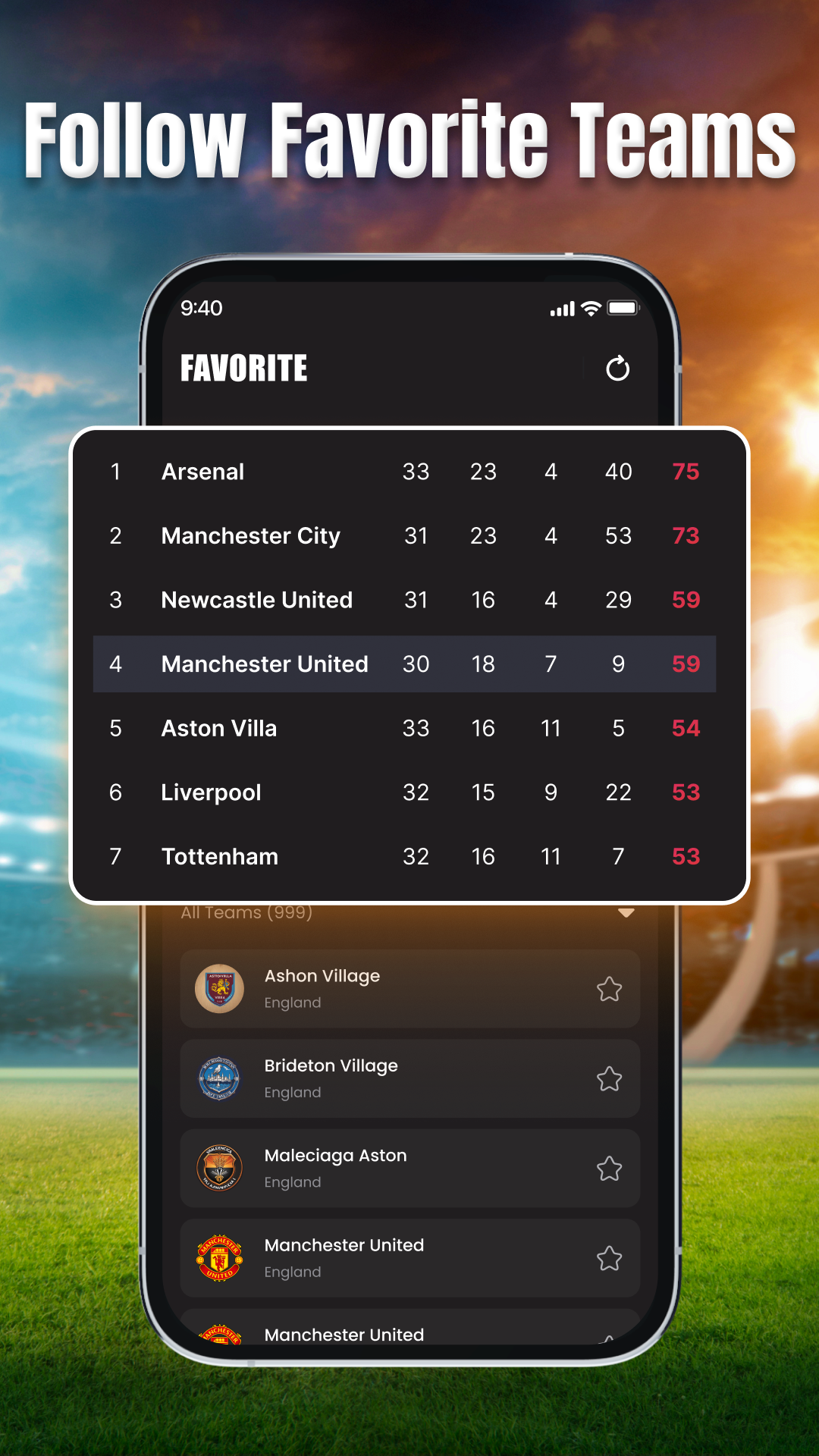Open the Manchester City team name
This screenshot has width=819, height=1456.
[251, 536]
